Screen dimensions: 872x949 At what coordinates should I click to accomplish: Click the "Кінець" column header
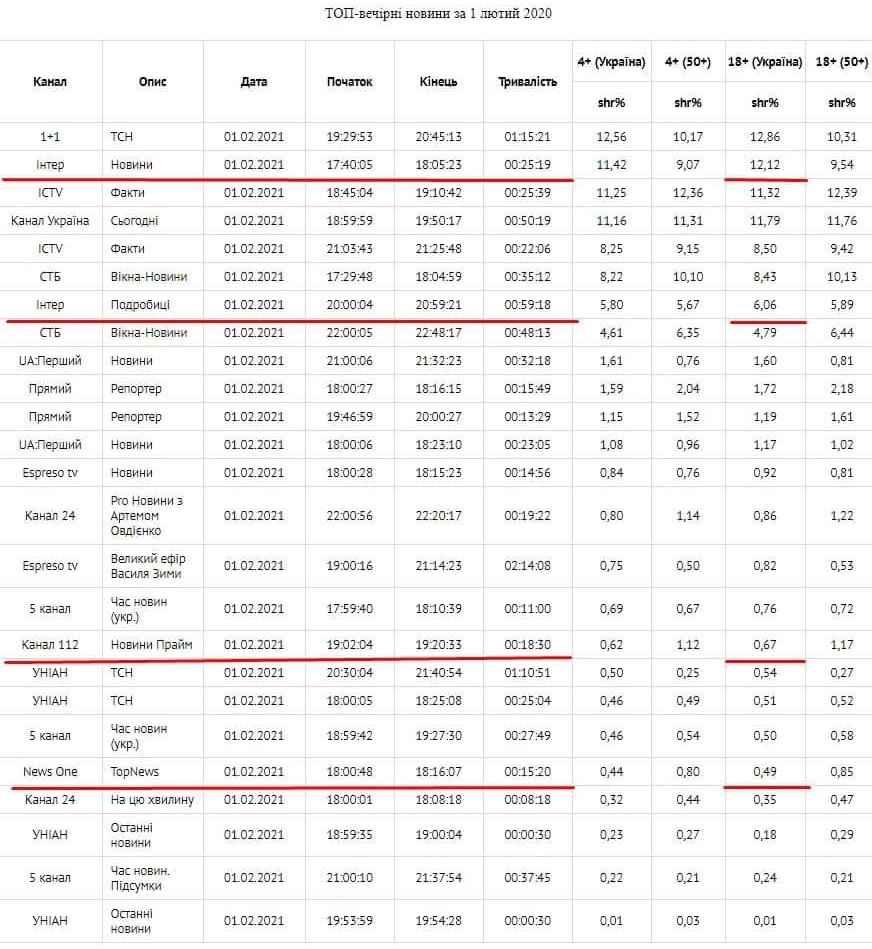(438, 82)
